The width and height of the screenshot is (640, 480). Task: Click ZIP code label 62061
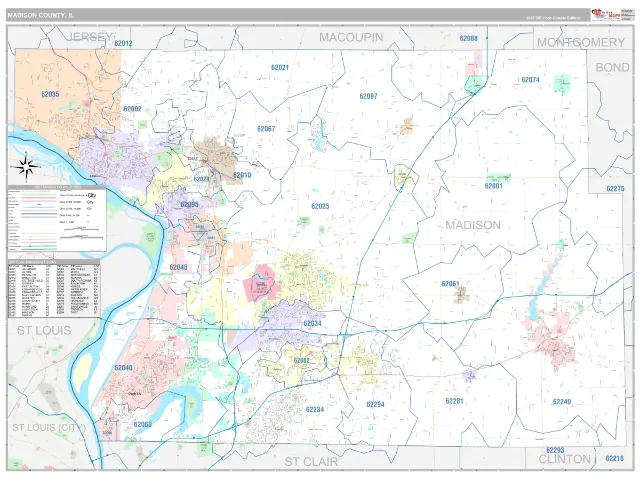click(x=450, y=284)
